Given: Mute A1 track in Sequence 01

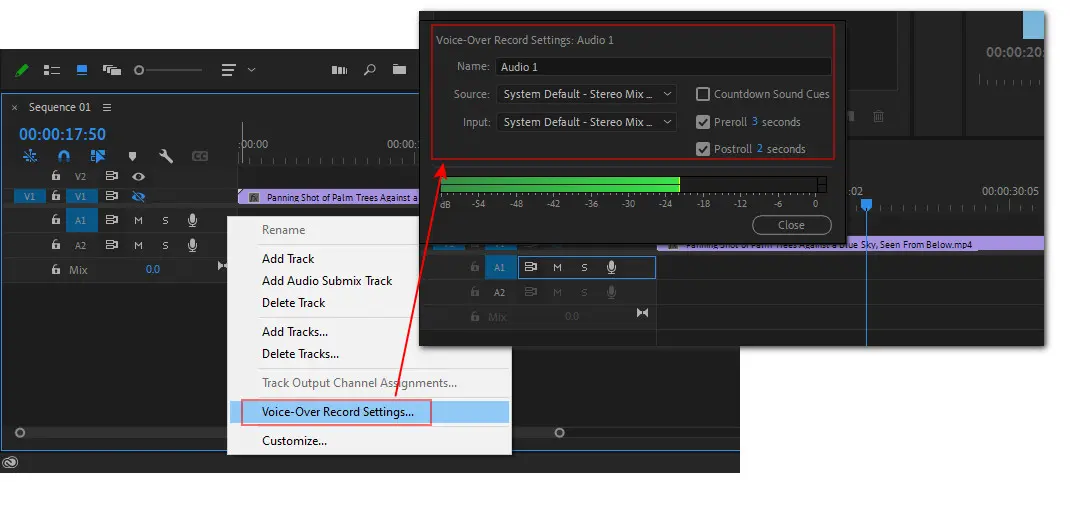Looking at the screenshot, I should tap(139, 220).
